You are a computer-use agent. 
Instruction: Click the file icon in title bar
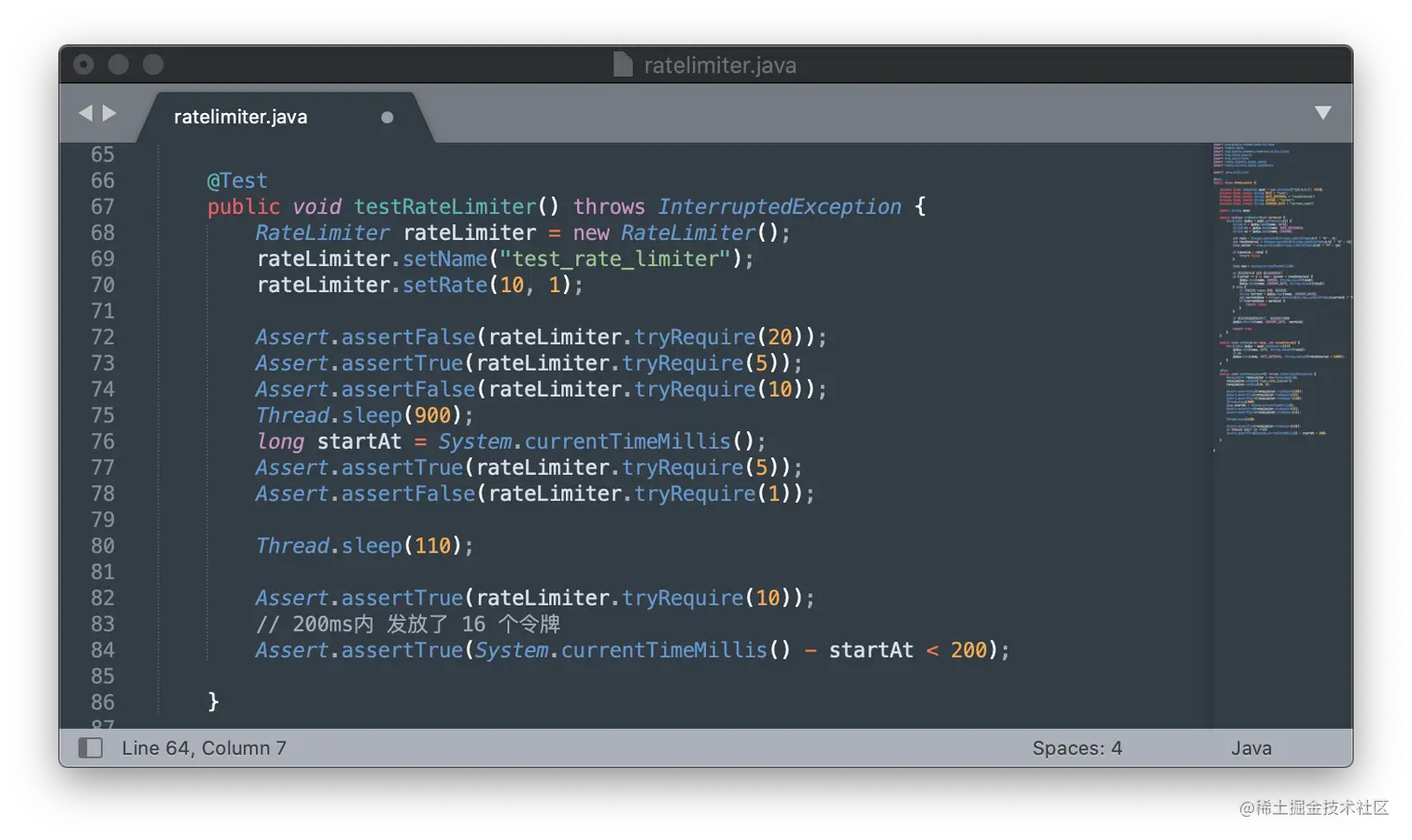coord(623,64)
